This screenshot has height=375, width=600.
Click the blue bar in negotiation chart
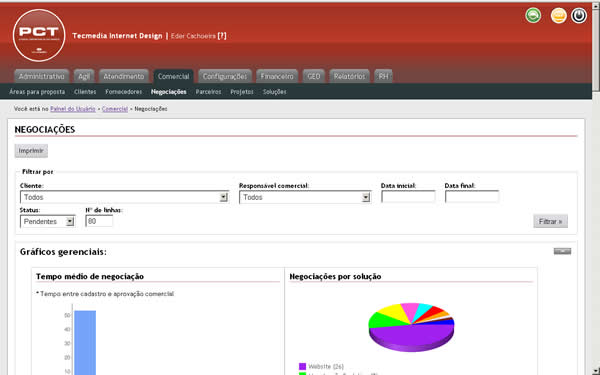tap(85, 342)
